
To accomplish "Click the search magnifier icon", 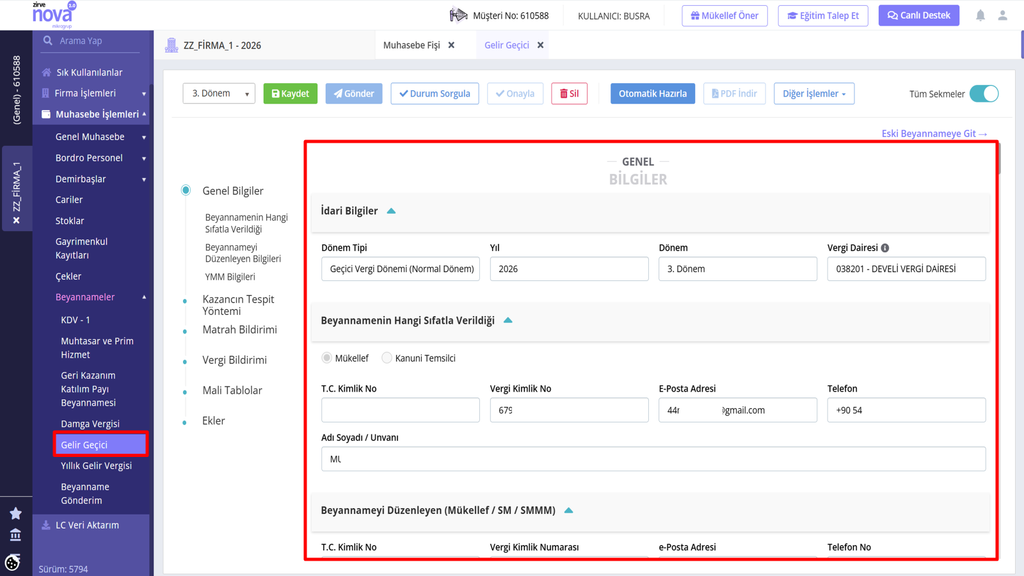I will [x=48, y=40].
